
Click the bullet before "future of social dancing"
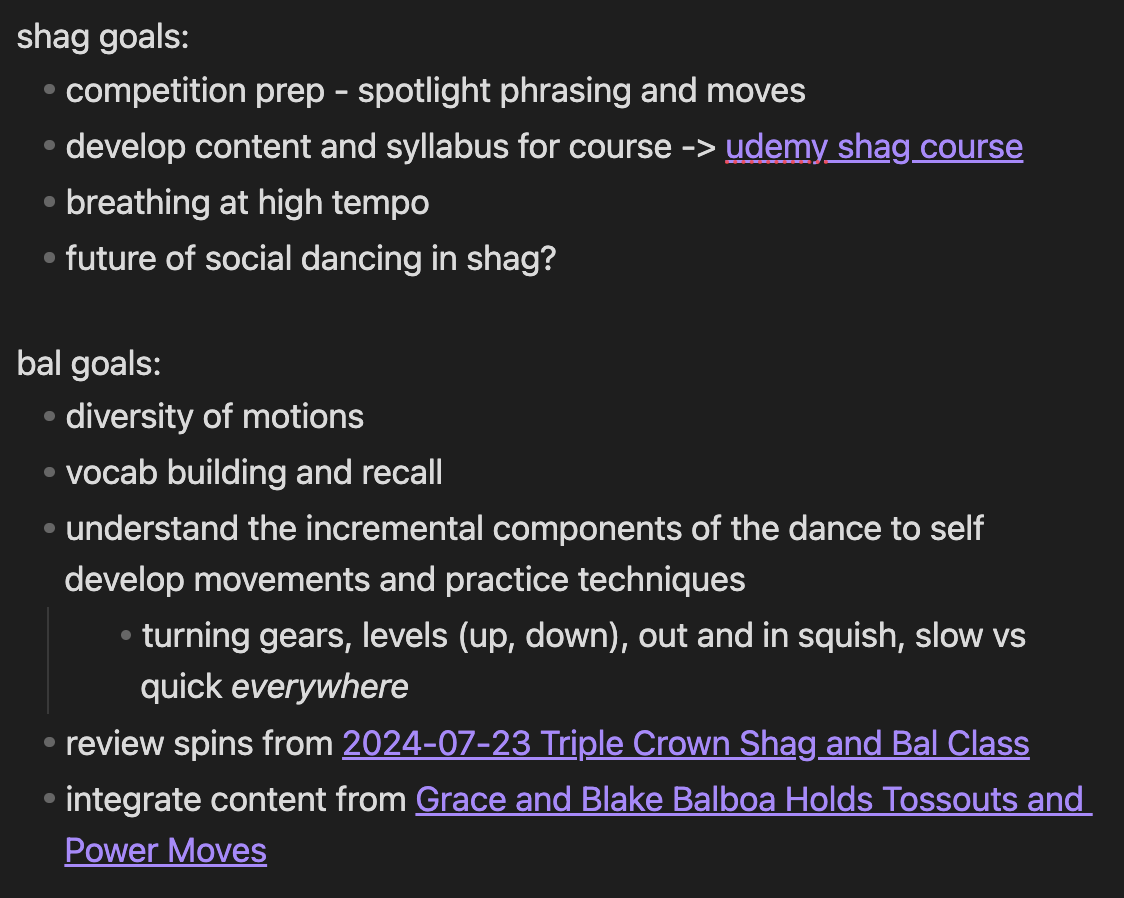[x=49, y=259]
